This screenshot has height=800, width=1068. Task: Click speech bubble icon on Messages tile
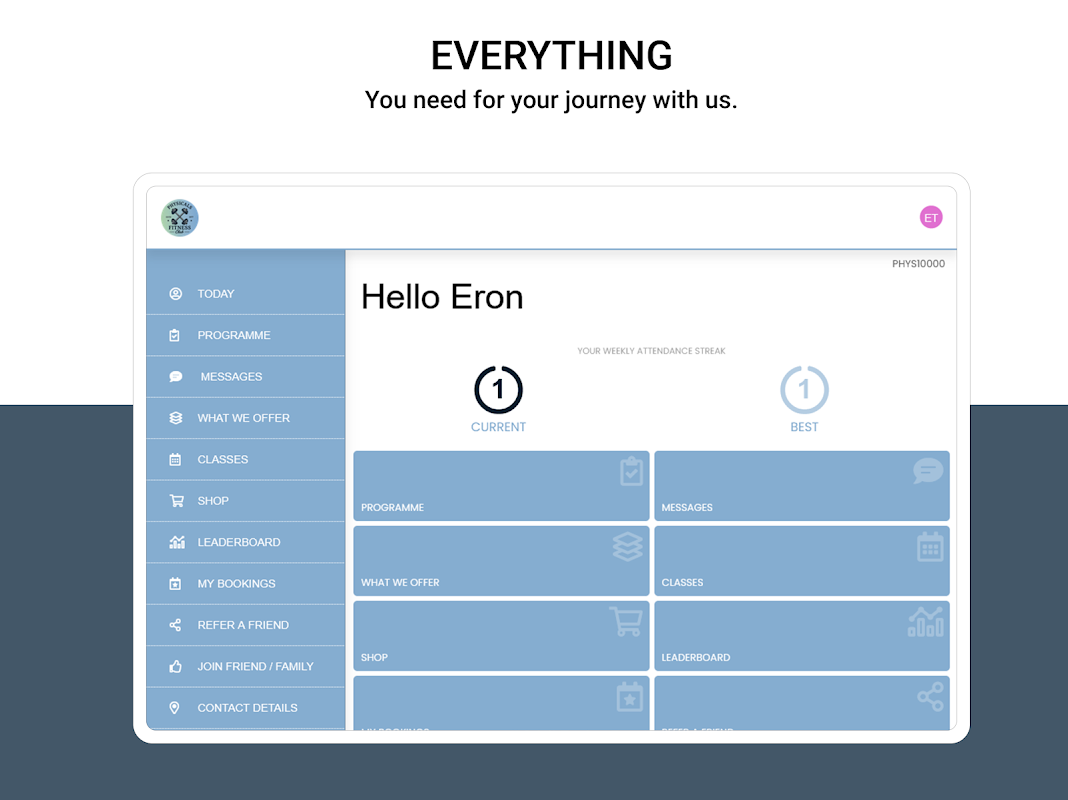tap(928, 471)
